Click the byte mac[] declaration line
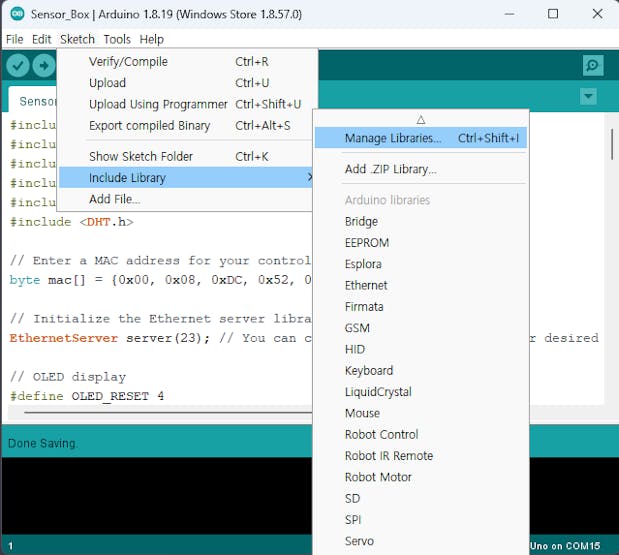The image size is (619, 555). (160, 280)
